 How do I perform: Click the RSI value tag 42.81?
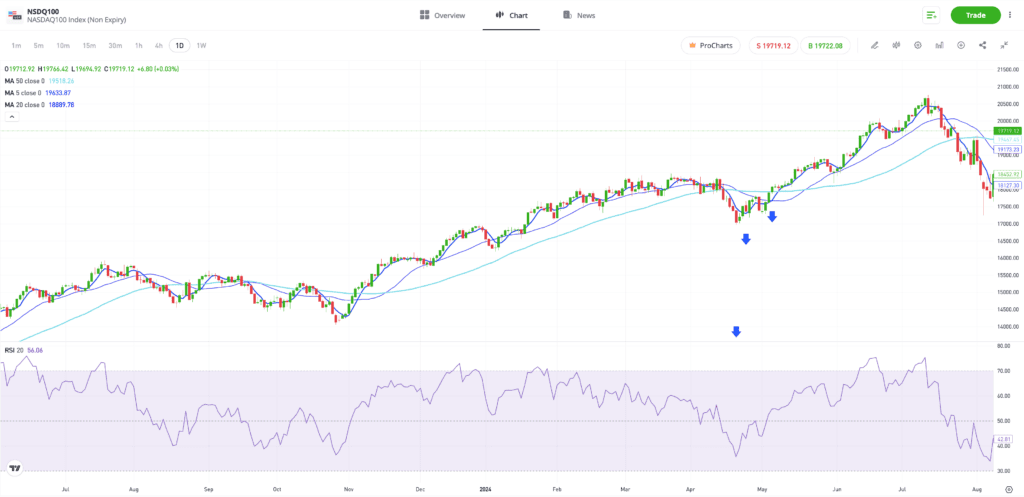[x=1004, y=439]
